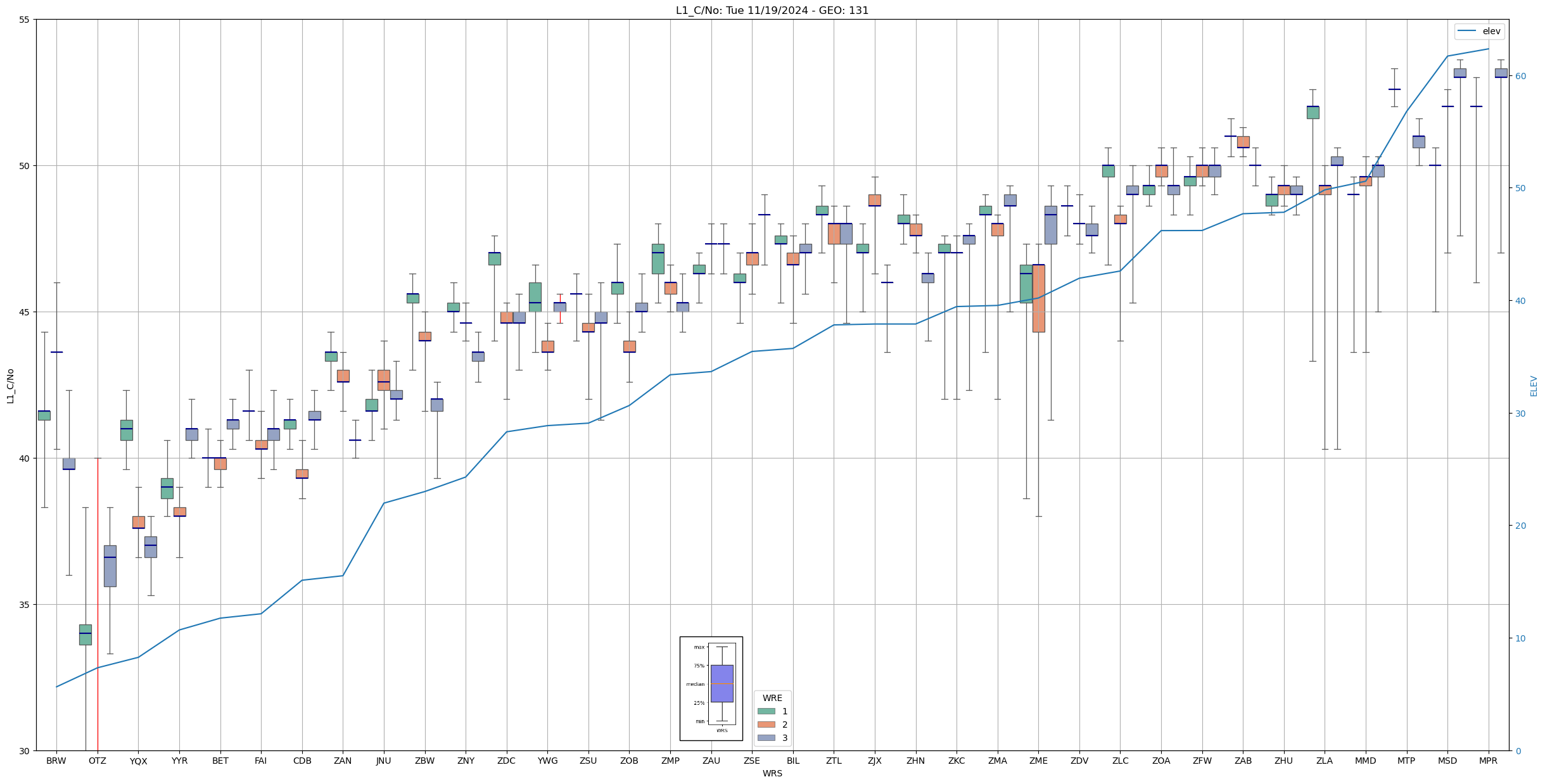Click the ZME station label

[1038, 761]
